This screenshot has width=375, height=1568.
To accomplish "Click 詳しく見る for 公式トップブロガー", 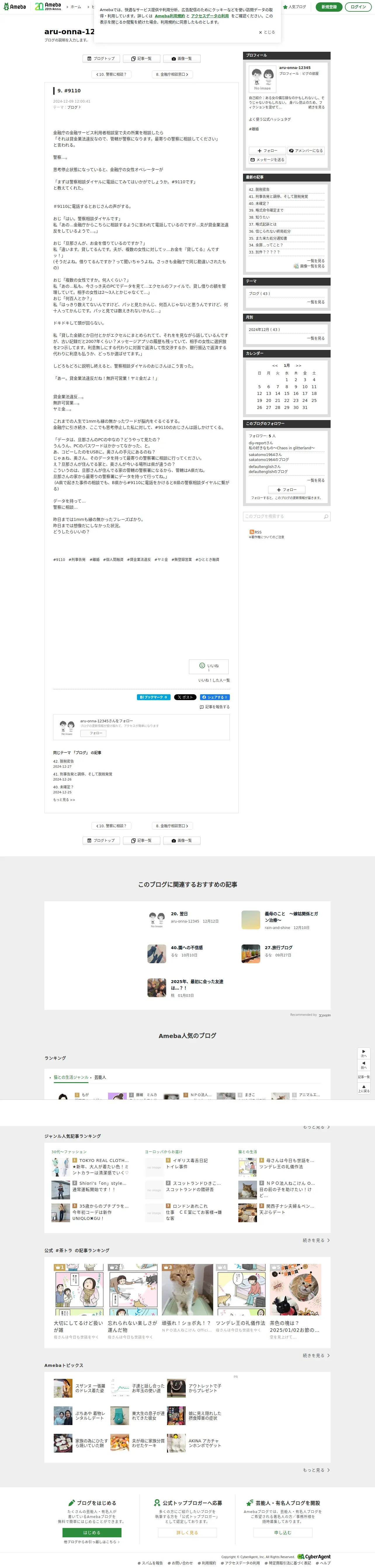I will click(x=187, y=1533).
